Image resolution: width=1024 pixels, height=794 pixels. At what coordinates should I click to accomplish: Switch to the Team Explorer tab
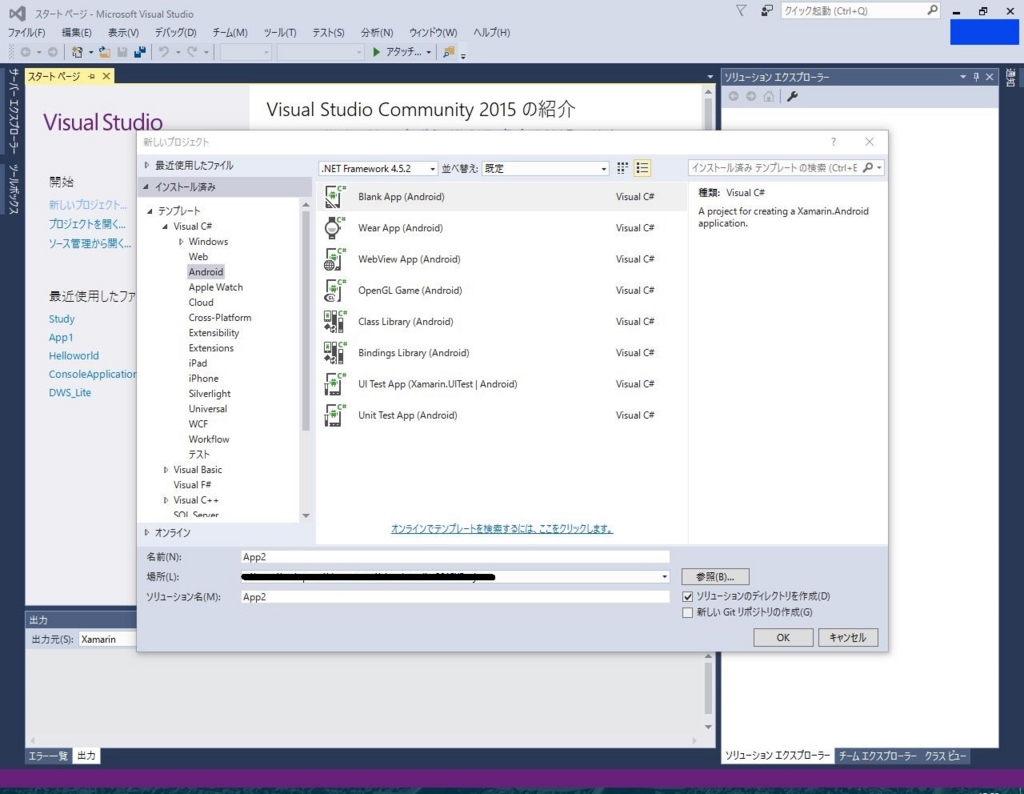coord(877,755)
